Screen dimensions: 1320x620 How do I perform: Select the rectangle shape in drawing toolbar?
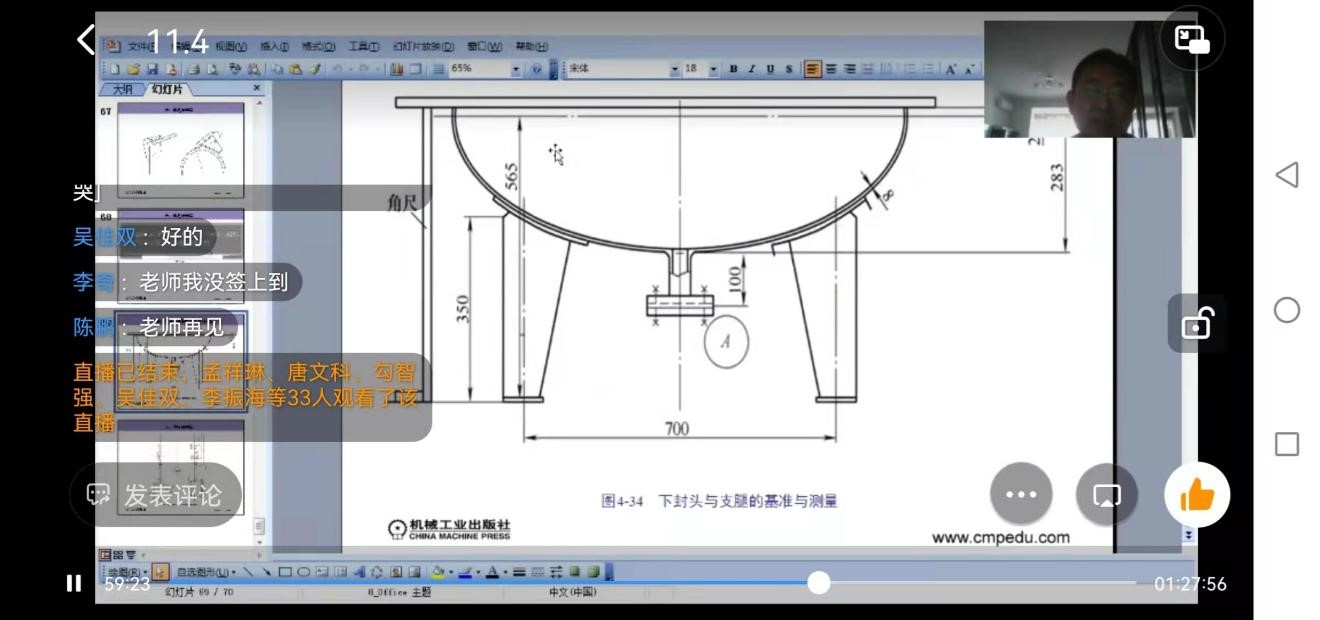click(285, 572)
